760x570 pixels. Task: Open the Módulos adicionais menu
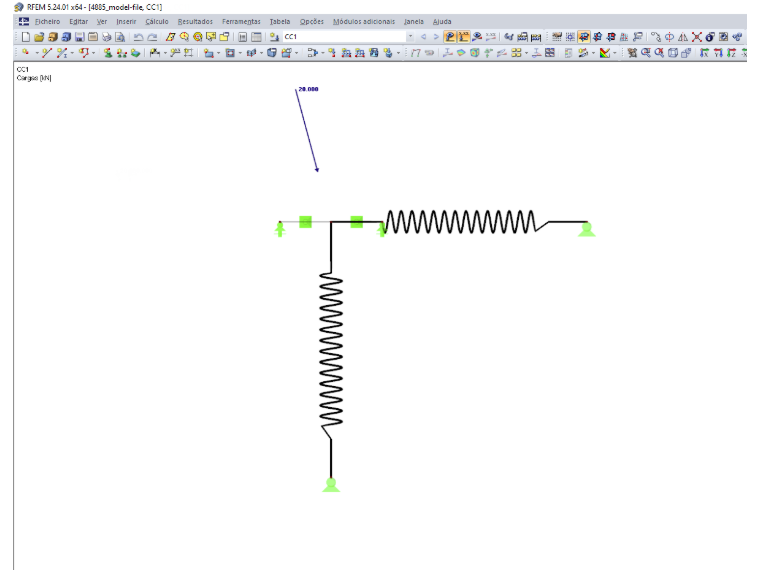364,22
